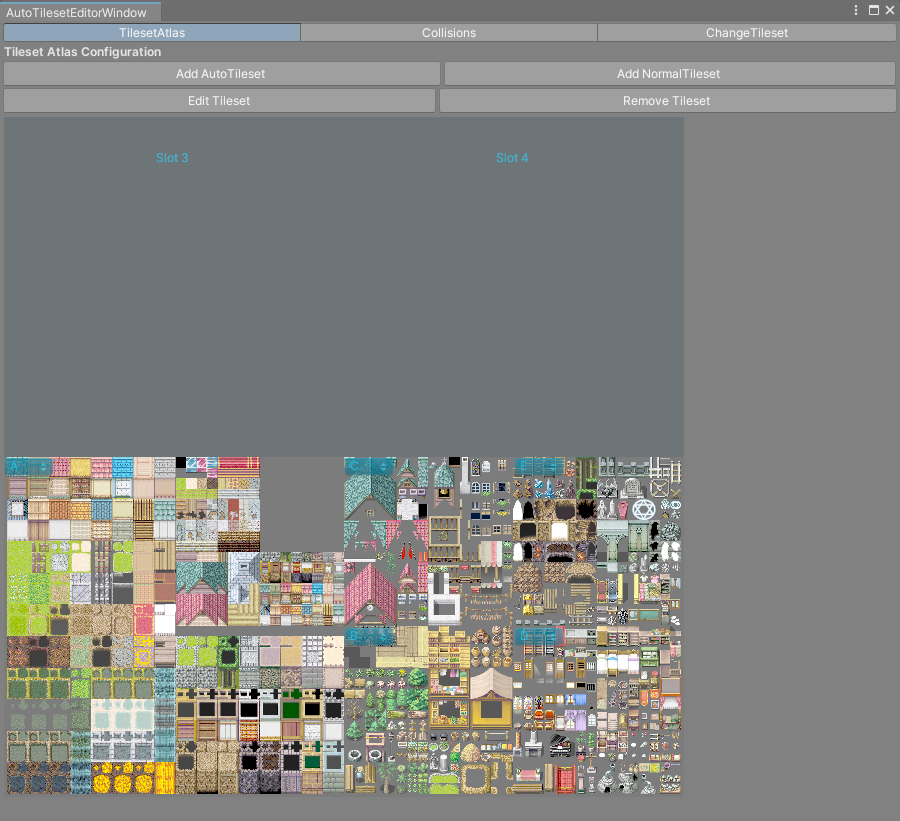The image size is (900, 821).
Task: Select tileset label D
Action: 523,636
